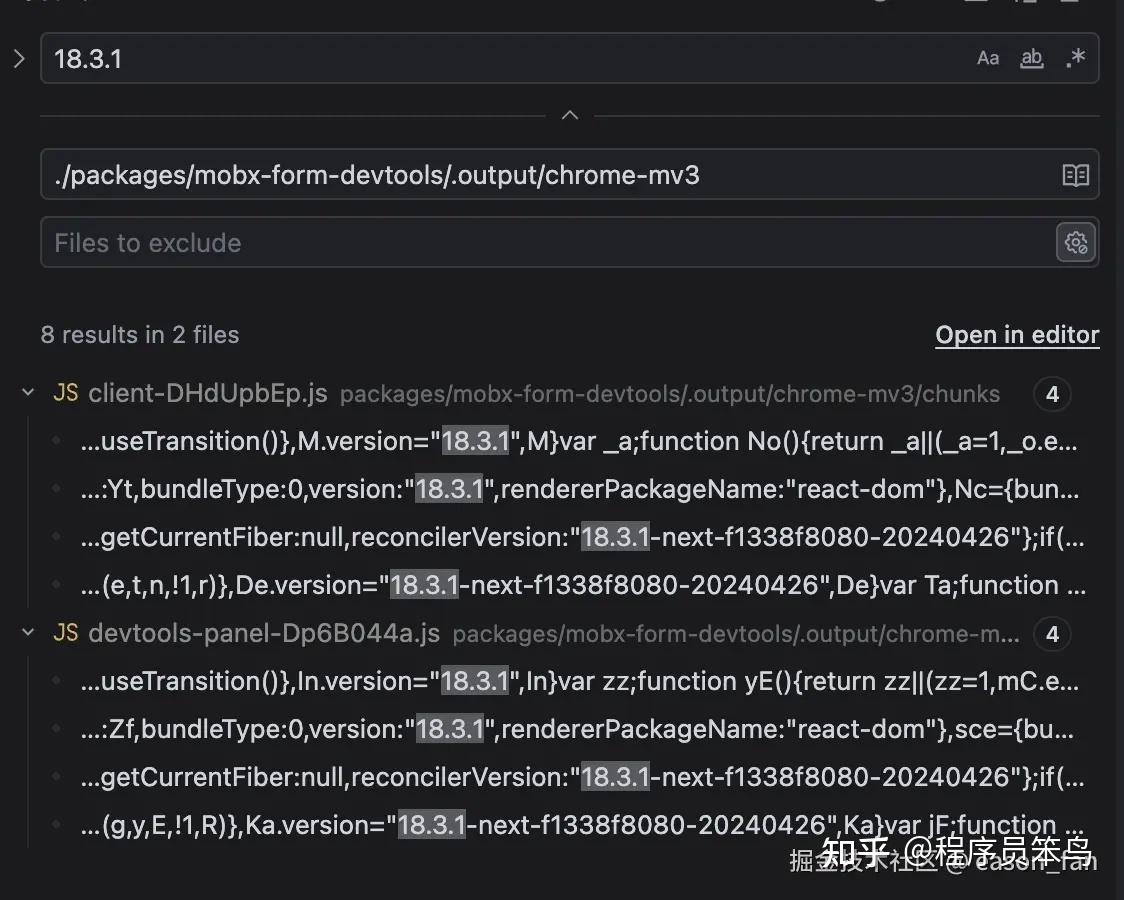Viewport: 1124px width, 900px height.
Task: Open the M.version="18.3.1" match
Action: [x=579, y=441]
